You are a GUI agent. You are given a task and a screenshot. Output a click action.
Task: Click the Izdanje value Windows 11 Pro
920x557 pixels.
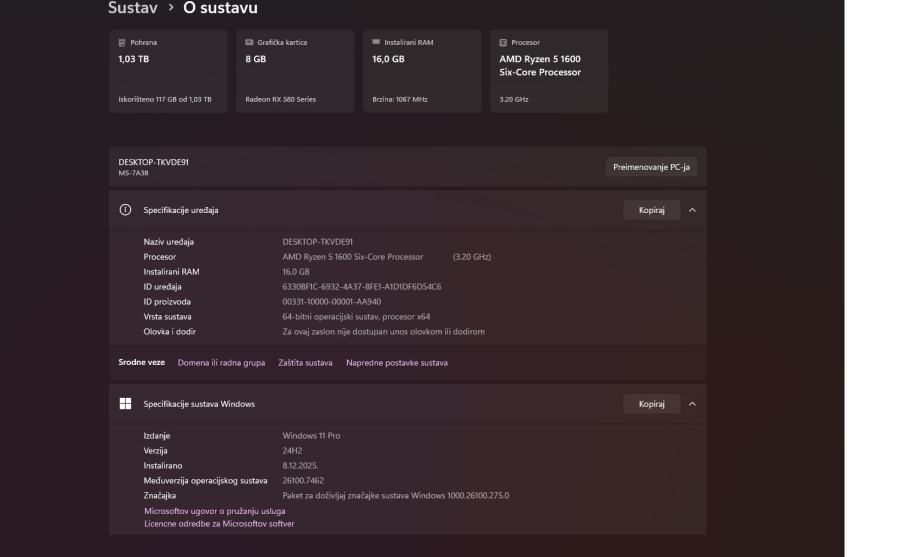(x=311, y=436)
